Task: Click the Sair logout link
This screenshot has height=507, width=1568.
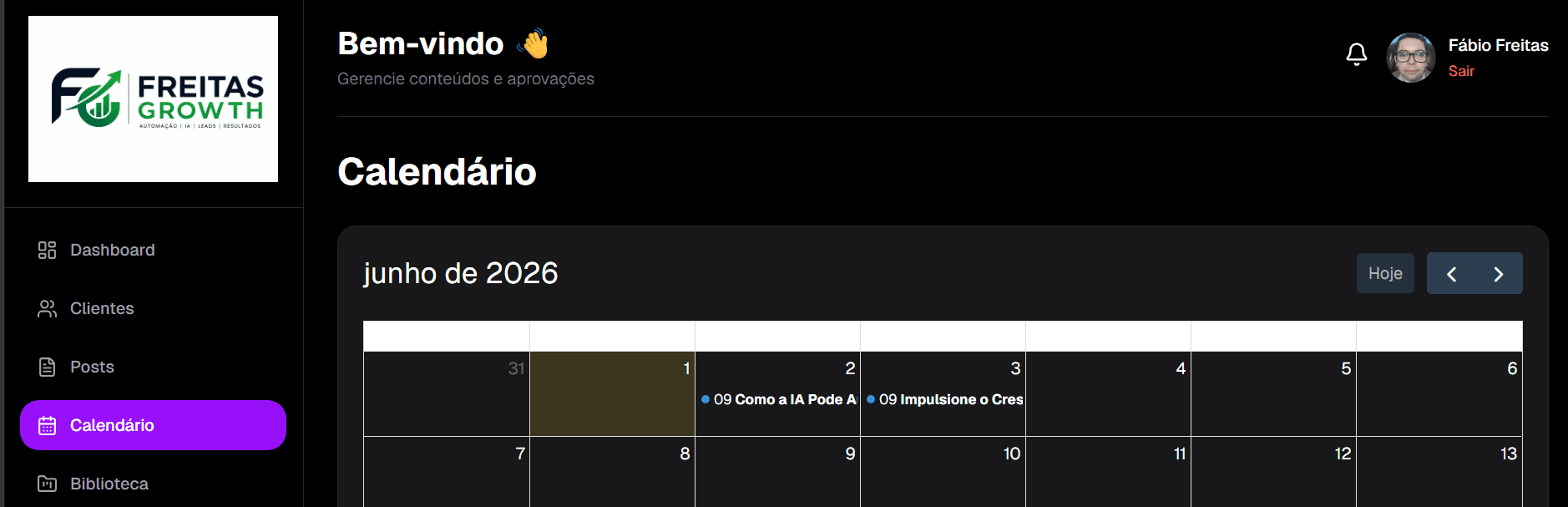Action: coord(1461,71)
